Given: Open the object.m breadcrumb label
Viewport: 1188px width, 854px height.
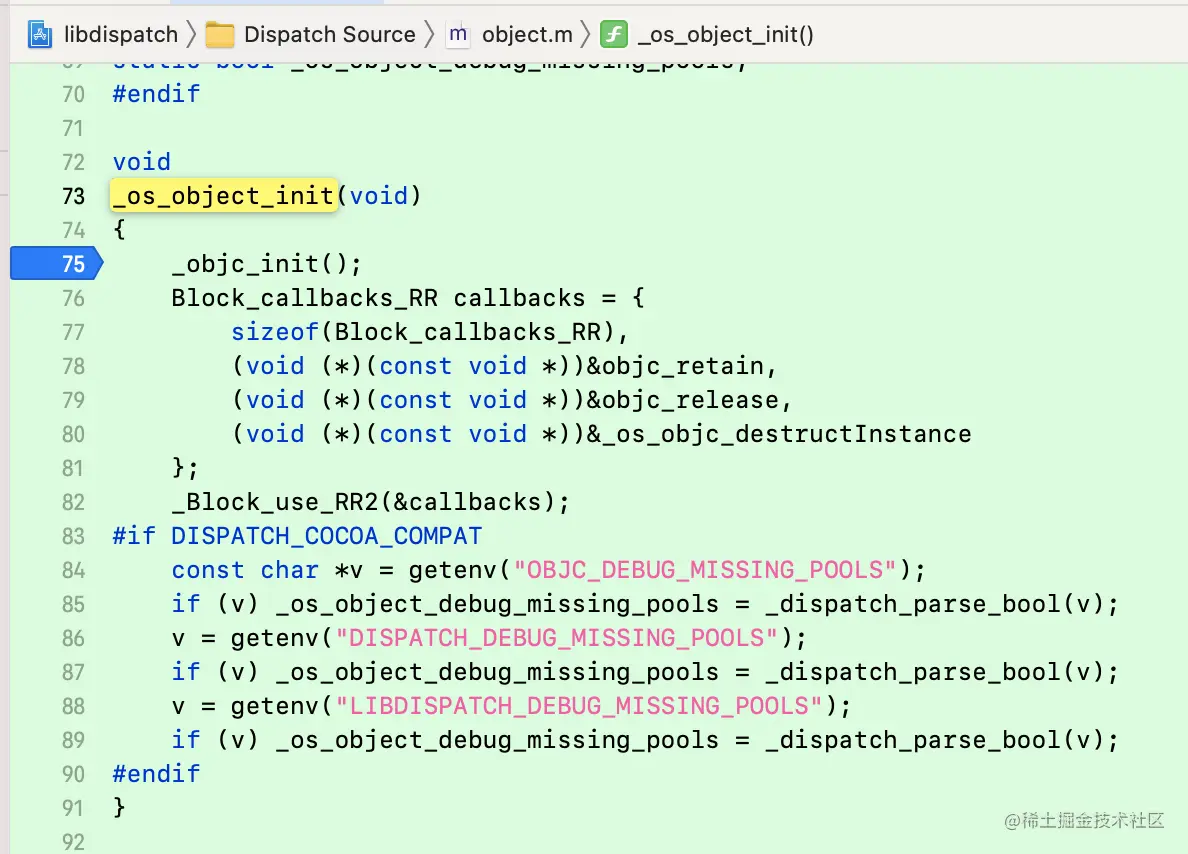Looking at the screenshot, I should (527, 35).
